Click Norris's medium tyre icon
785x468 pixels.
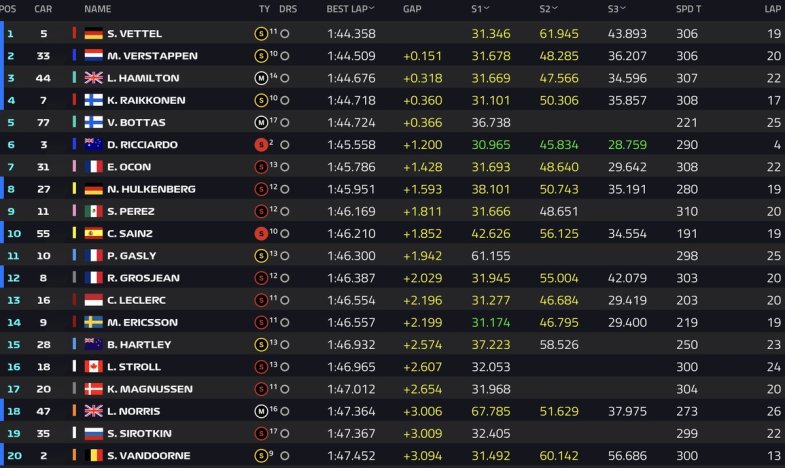pos(261,411)
